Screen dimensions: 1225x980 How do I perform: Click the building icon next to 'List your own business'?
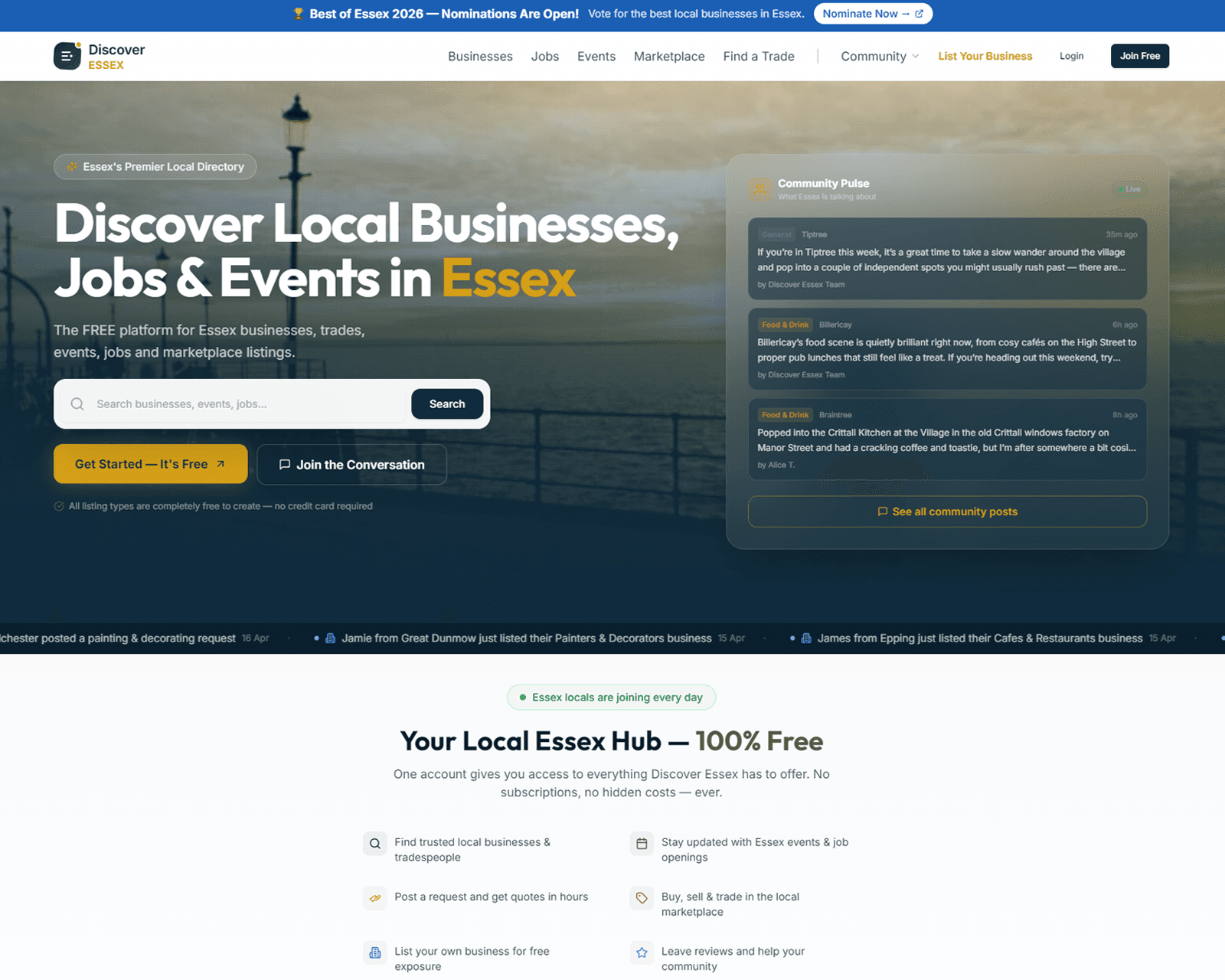(374, 952)
